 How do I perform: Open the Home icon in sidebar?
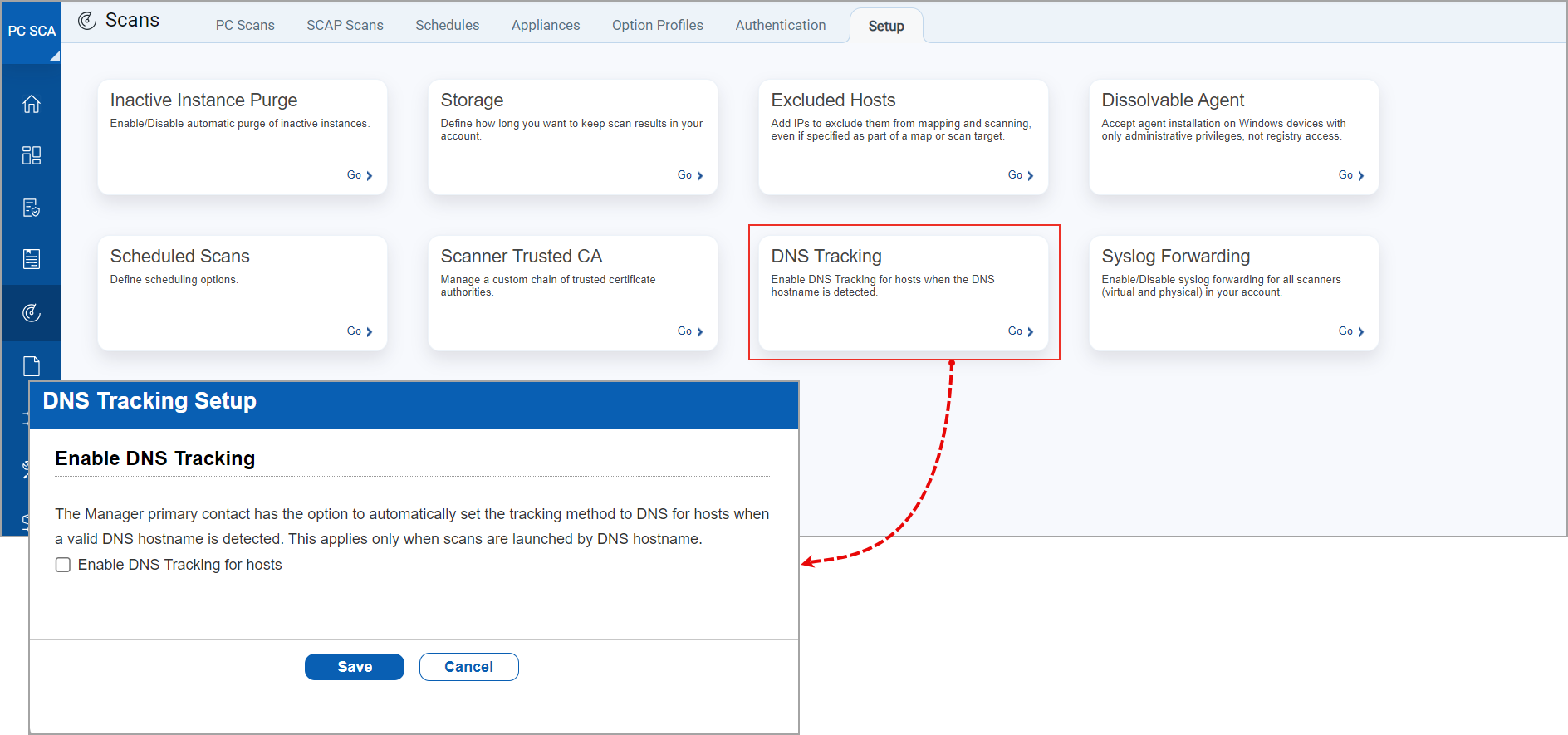(x=32, y=104)
